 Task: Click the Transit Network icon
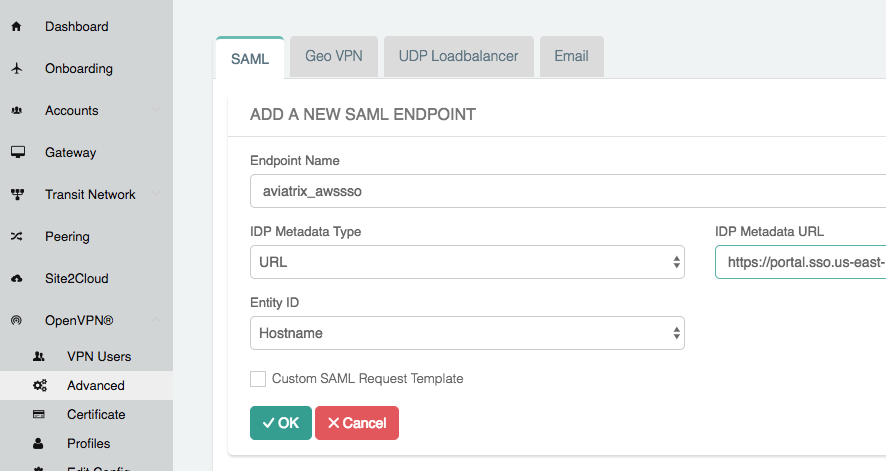(x=16, y=195)
